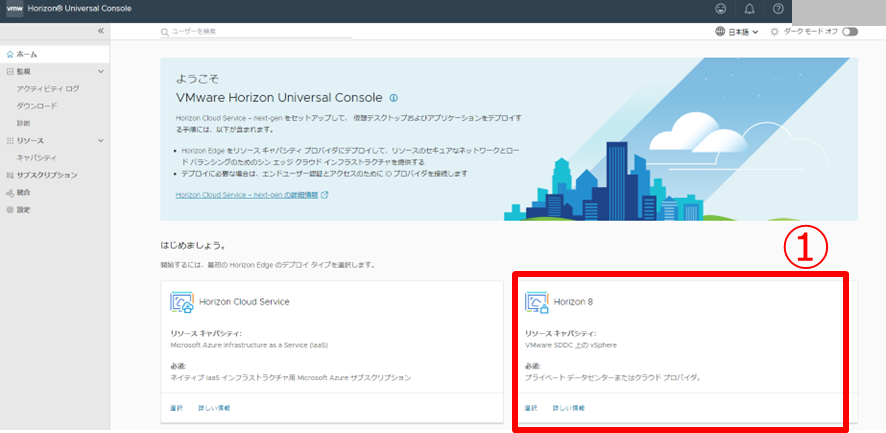This screenshot has height=433, width=886.
Task: Click the Horizon 8 card icon
Action: point(537,302)
